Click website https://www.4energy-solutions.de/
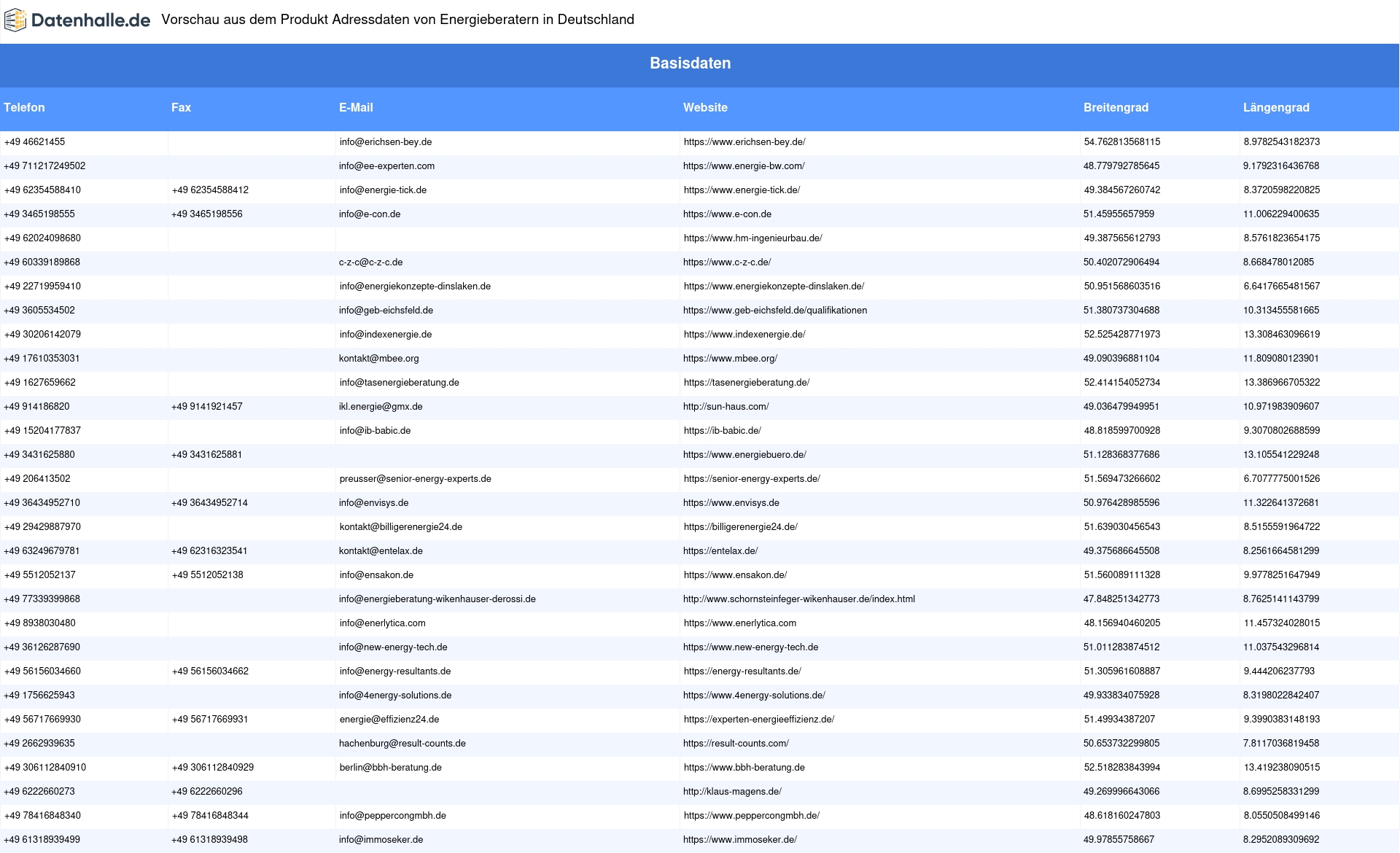 (x=754, y=696)
